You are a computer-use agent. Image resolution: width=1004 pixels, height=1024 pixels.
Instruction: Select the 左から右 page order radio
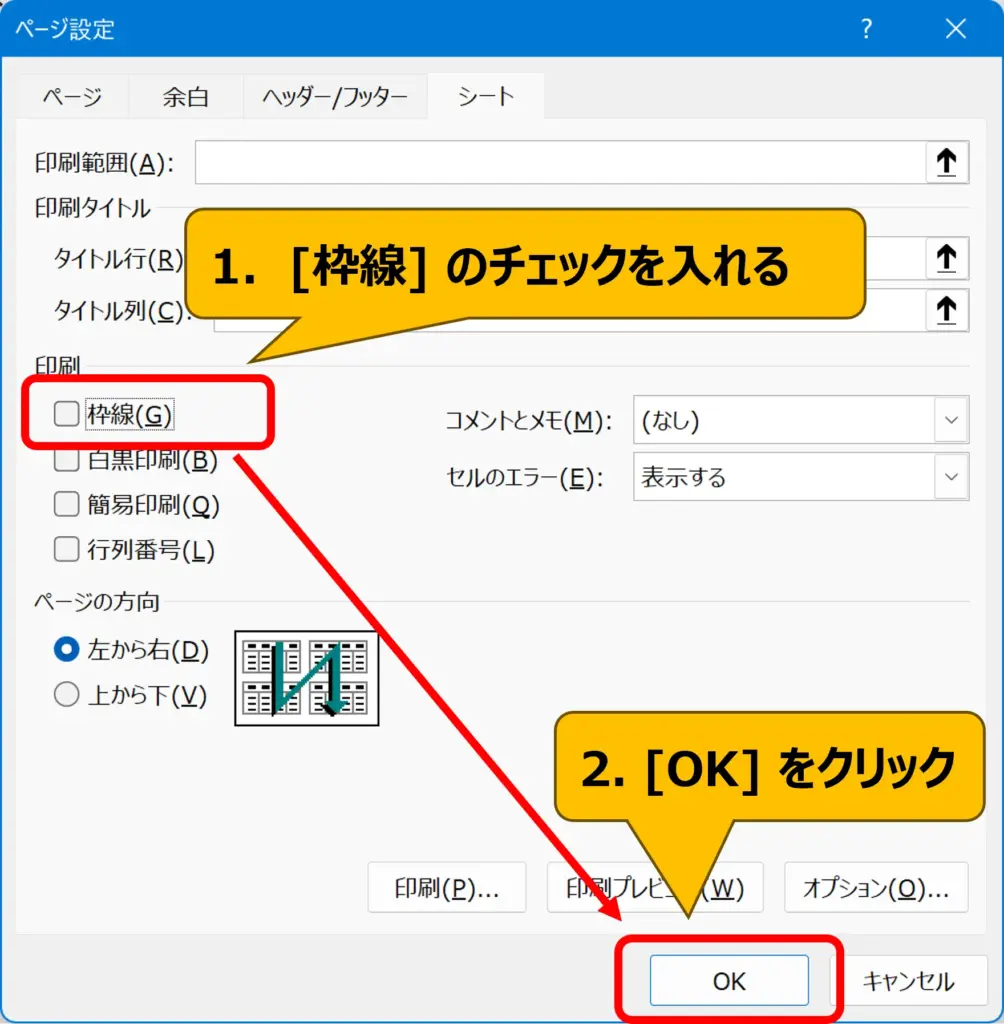[66, 650]
